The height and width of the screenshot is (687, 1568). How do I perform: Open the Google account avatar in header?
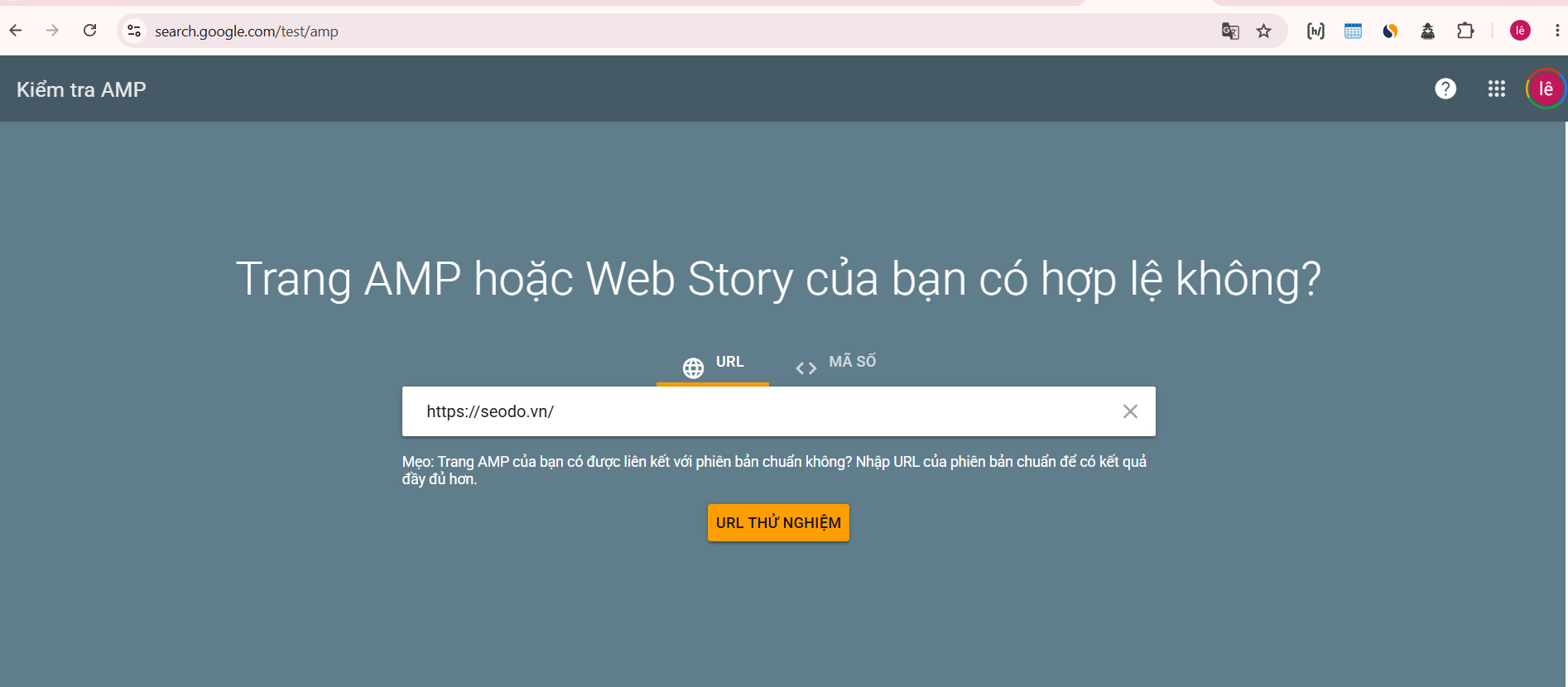(1546, 89)
